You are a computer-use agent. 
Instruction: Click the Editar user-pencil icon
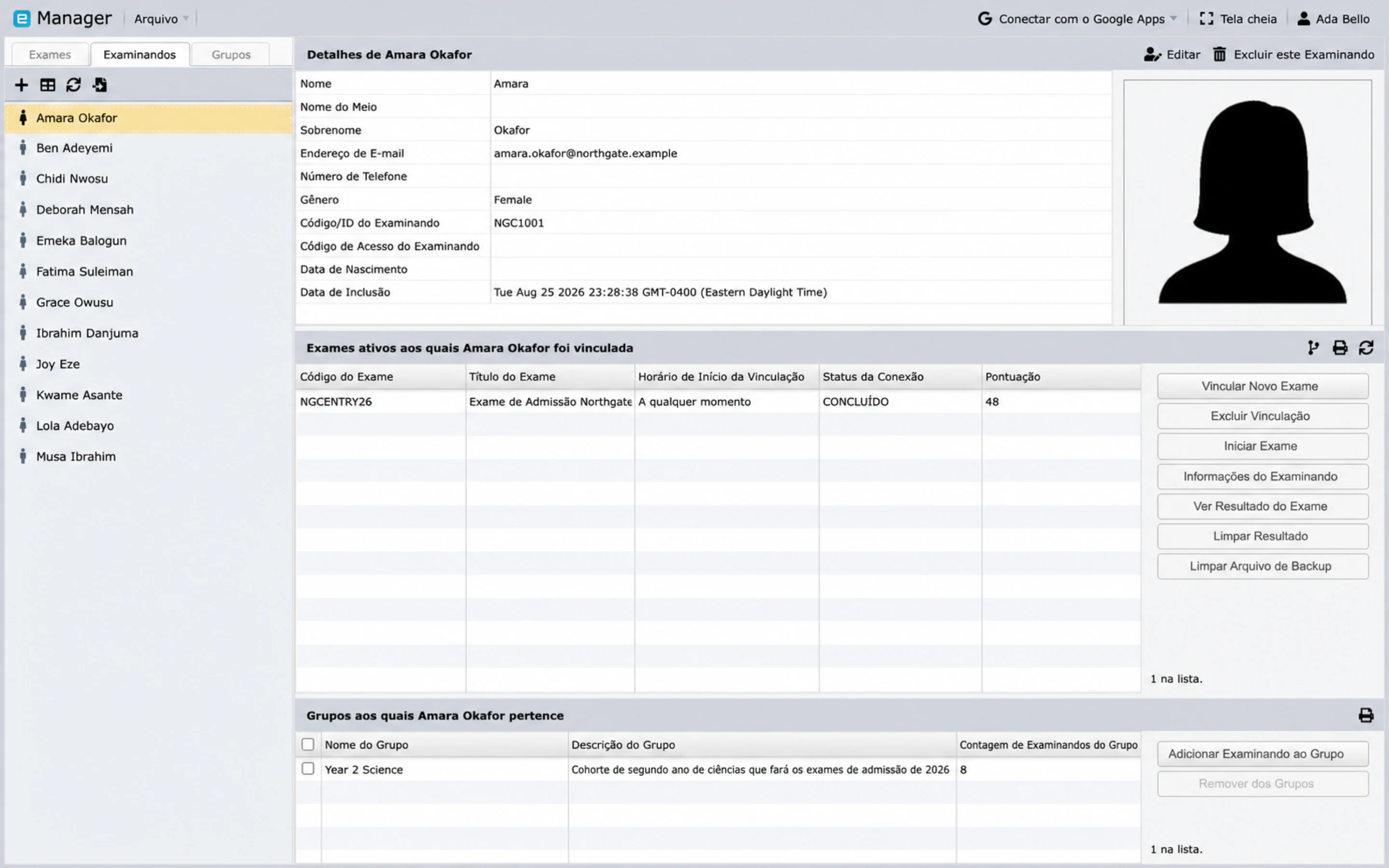point(1153,54)
